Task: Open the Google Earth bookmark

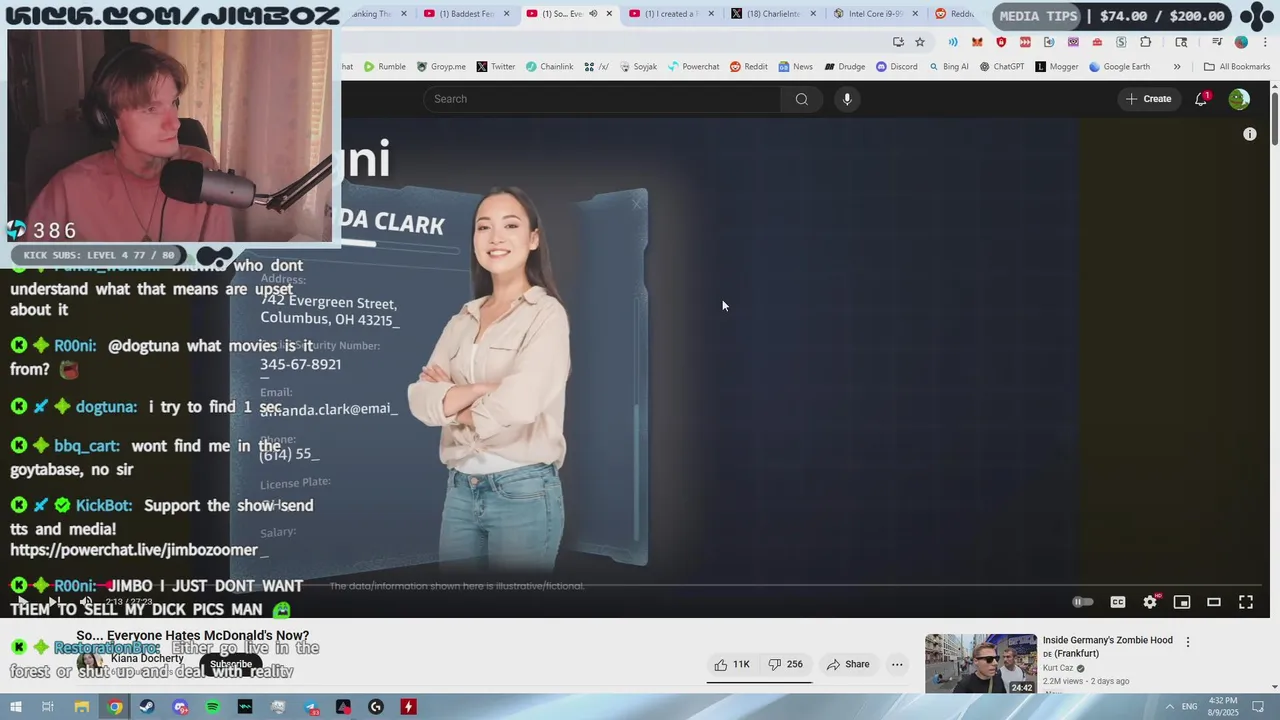Action: pos(1119,67)
